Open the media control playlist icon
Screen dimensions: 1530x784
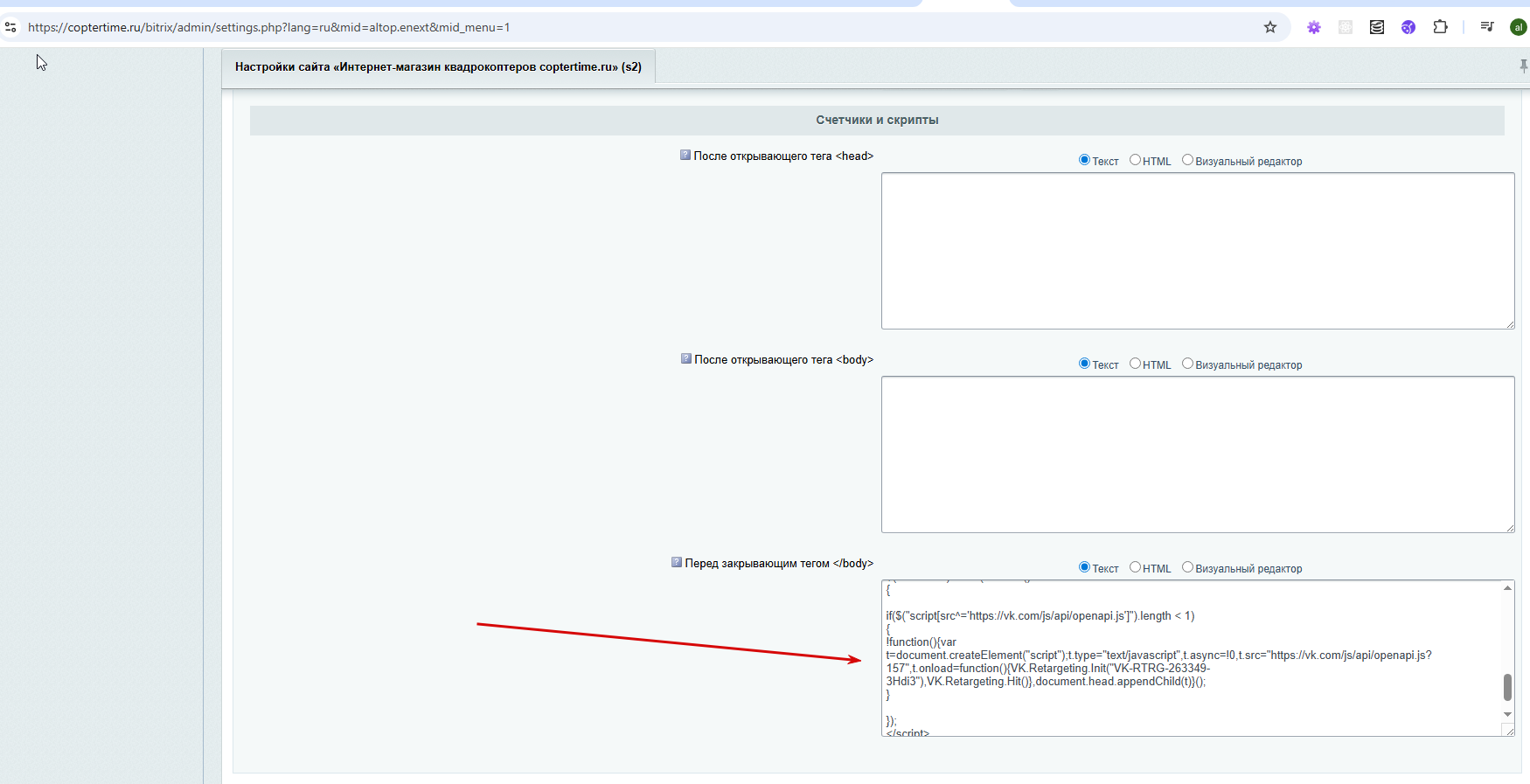click(x=1487, y=27)
